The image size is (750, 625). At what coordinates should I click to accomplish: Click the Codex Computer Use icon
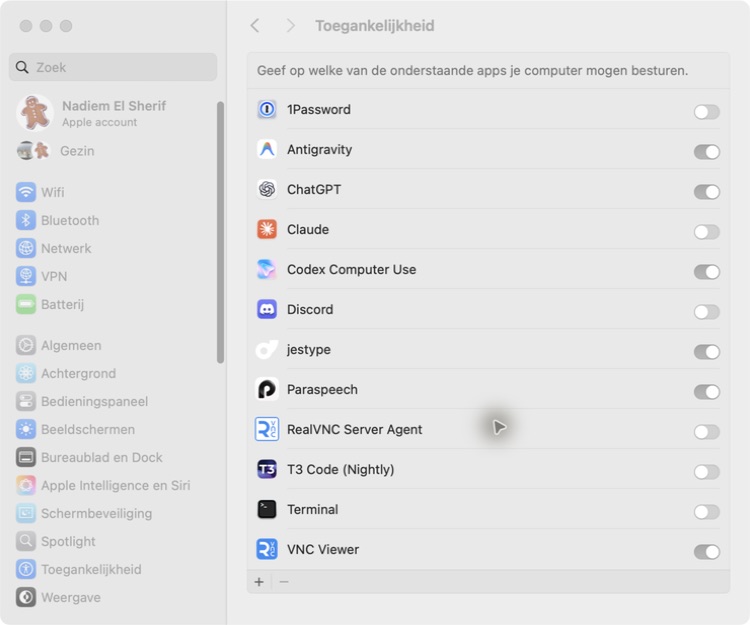point(267,270)
